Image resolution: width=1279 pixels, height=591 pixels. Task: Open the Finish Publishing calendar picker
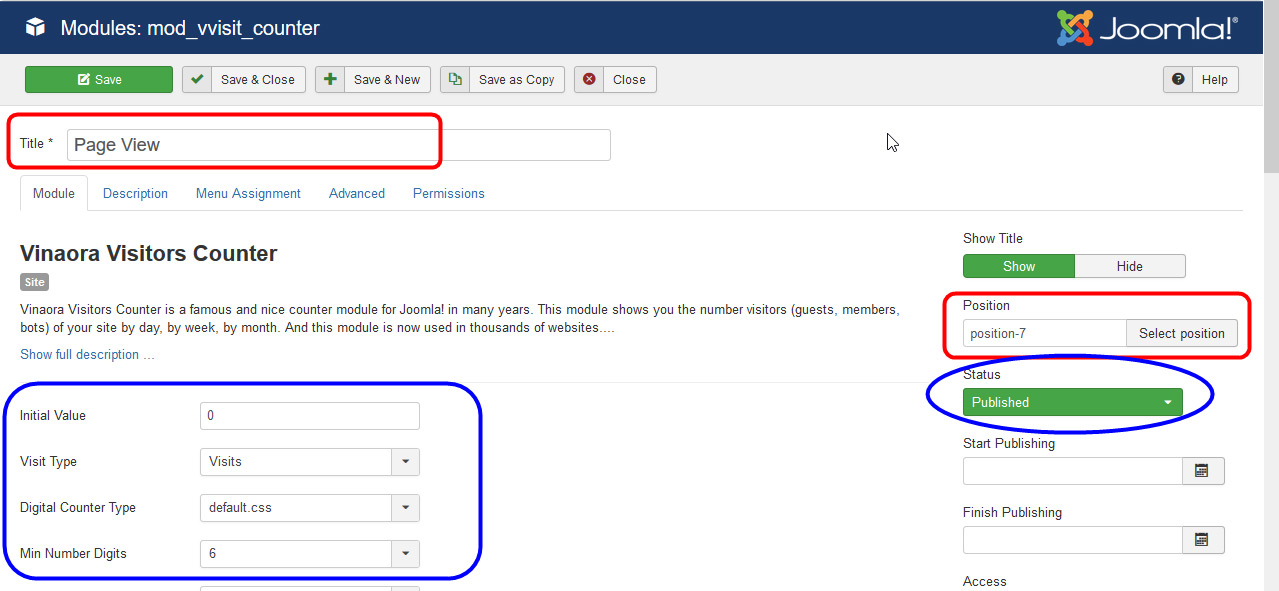click(1203, 539)
